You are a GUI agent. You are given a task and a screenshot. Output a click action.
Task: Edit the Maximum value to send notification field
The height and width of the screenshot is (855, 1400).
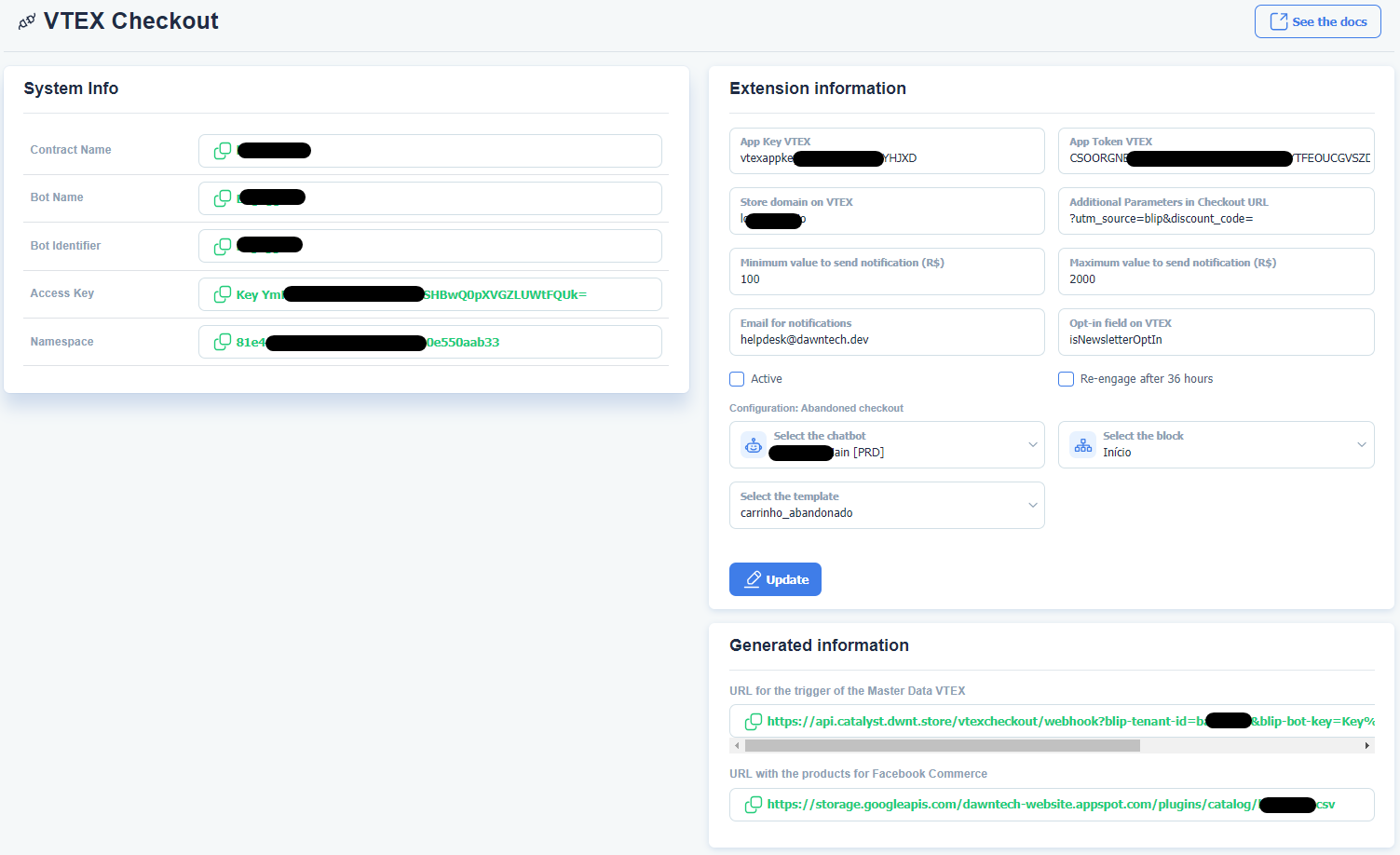pos(1217,271)
